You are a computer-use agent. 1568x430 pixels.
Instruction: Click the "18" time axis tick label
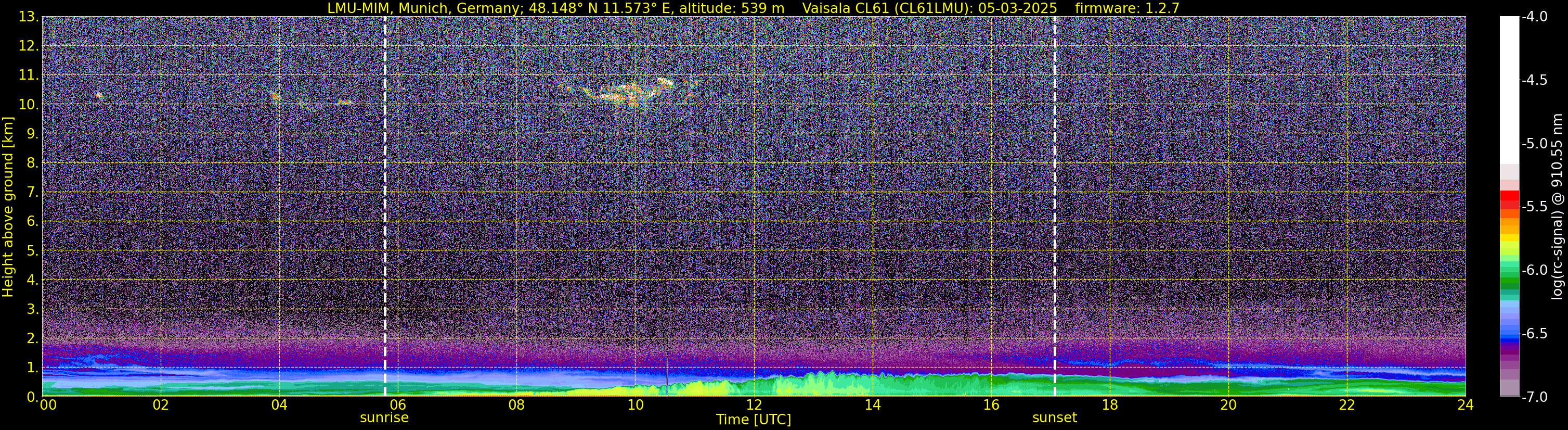click(1110, 406)
